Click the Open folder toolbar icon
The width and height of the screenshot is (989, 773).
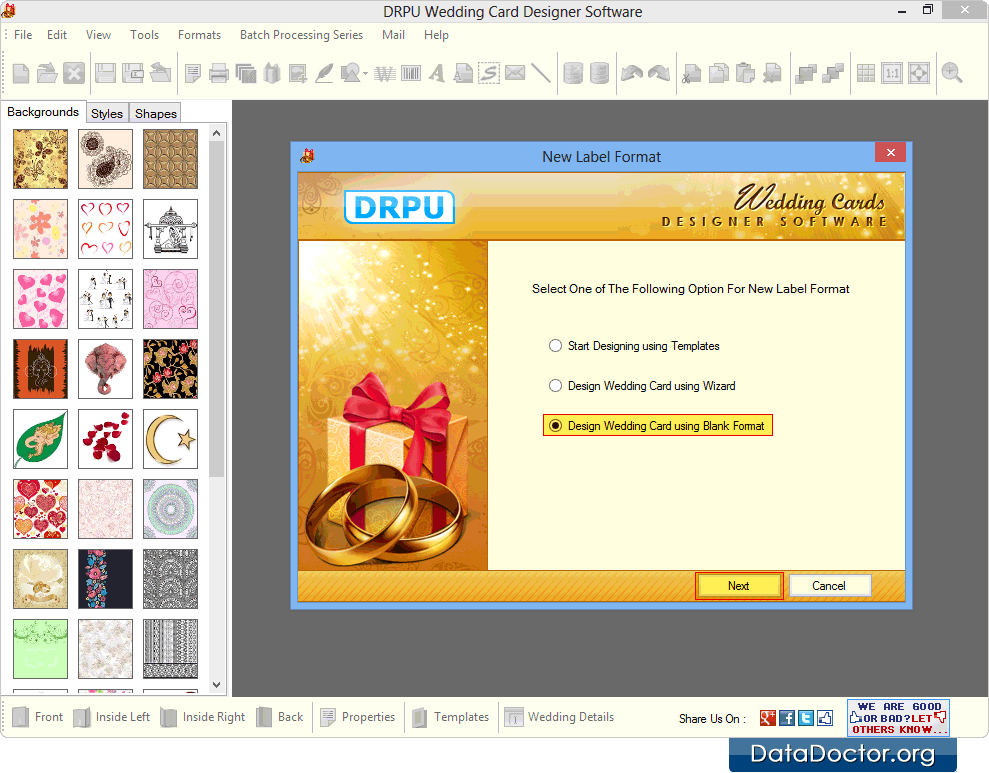tap(47, 74)
